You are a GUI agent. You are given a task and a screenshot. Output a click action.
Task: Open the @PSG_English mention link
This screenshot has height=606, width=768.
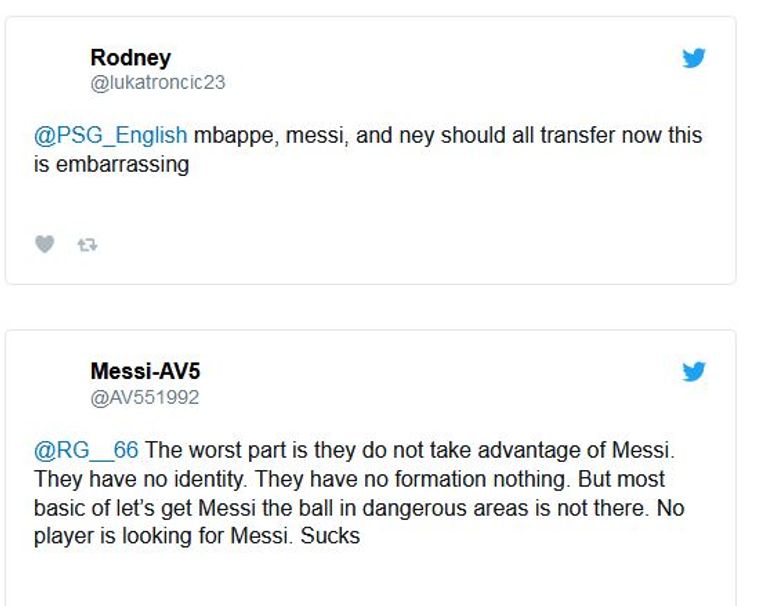pyautogui.click(x=110, y=135)
